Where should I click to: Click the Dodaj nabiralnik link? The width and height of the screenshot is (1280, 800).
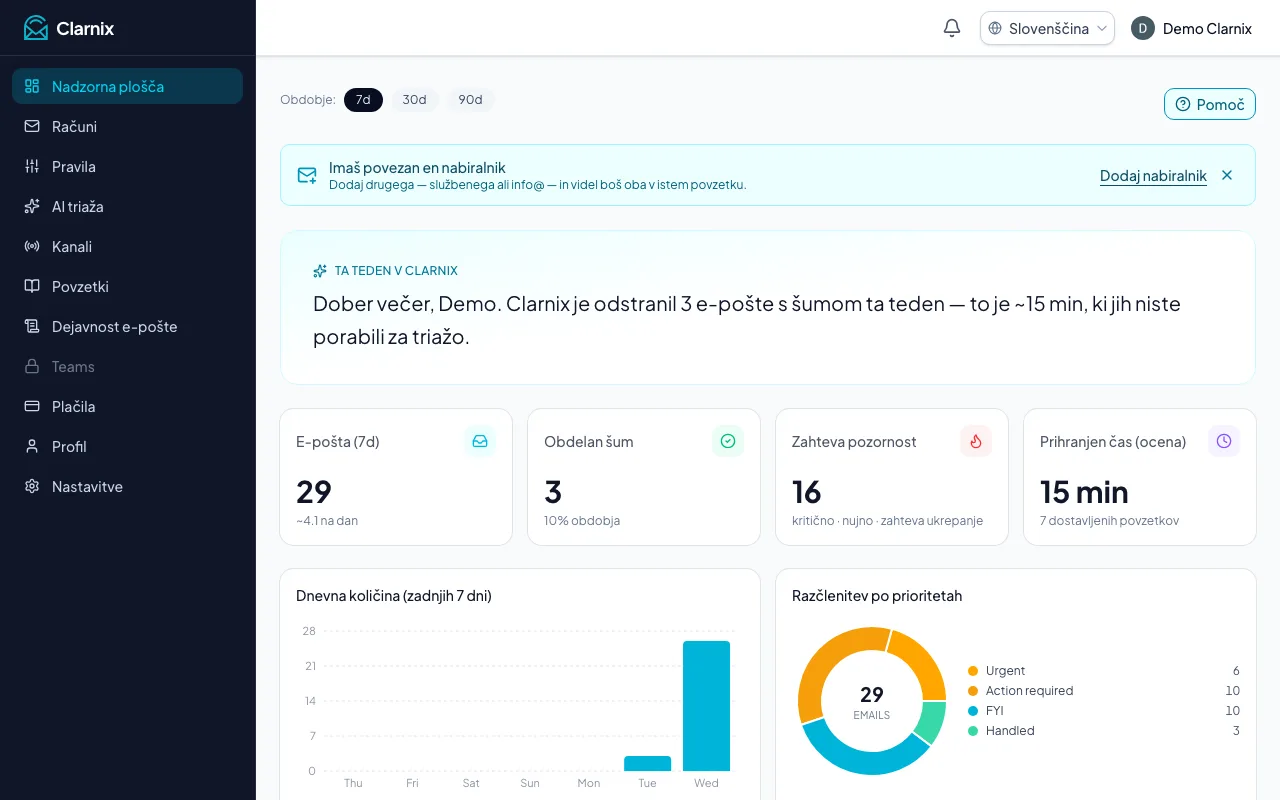point(1153,176)
